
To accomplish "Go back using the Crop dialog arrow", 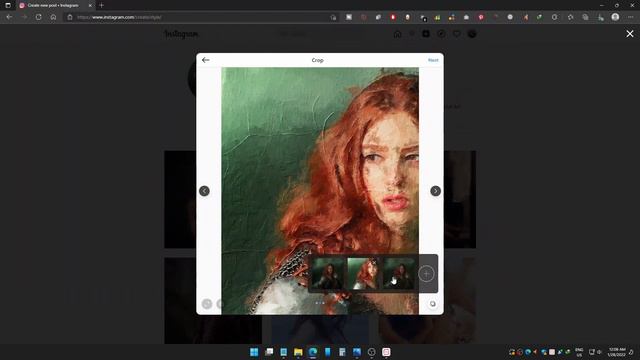I will point(205,60).
